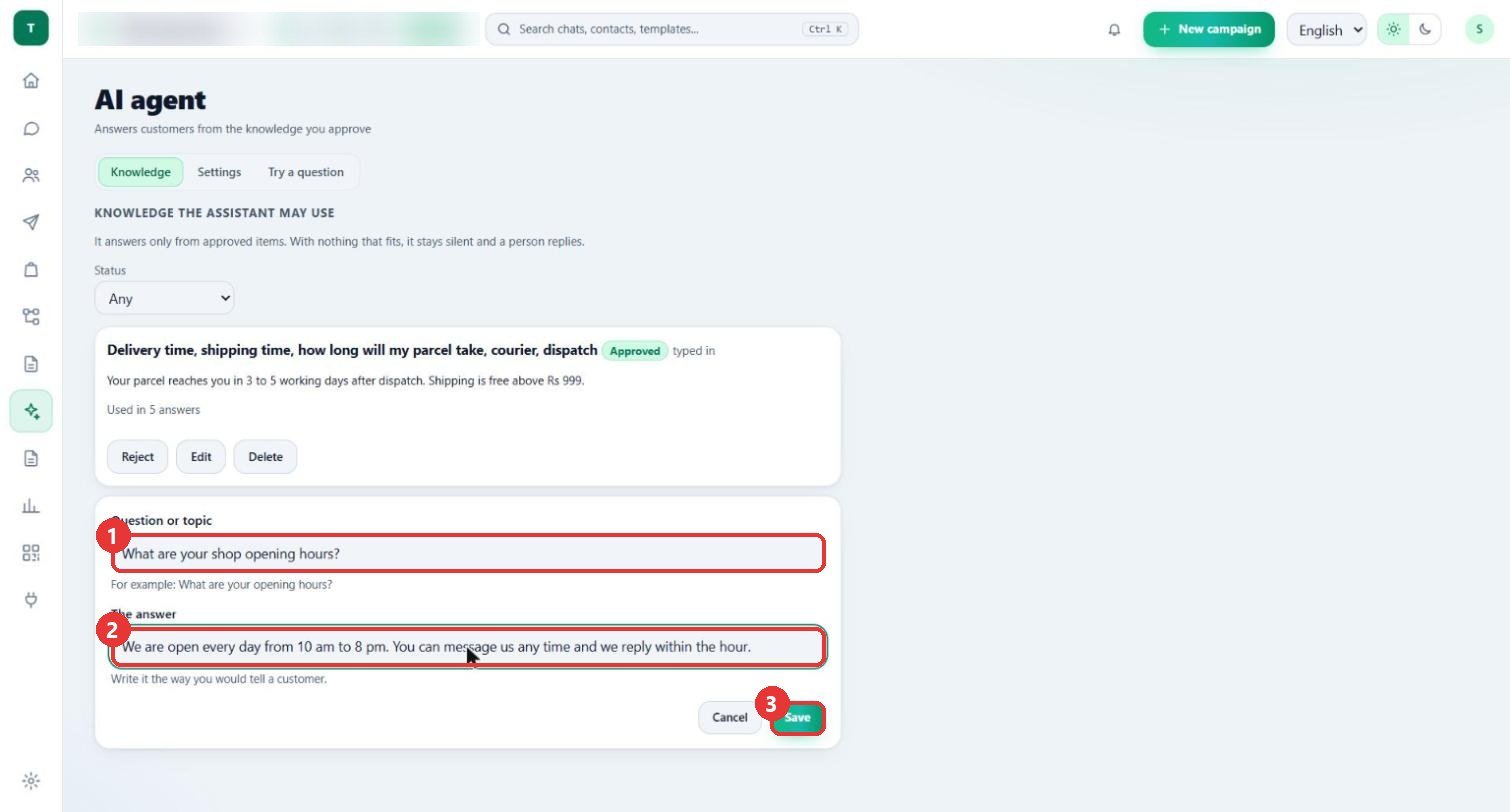Open the chats speech-bubble icon
The width and height of the screenshot is (1510, 812).
tap(31, 128)
